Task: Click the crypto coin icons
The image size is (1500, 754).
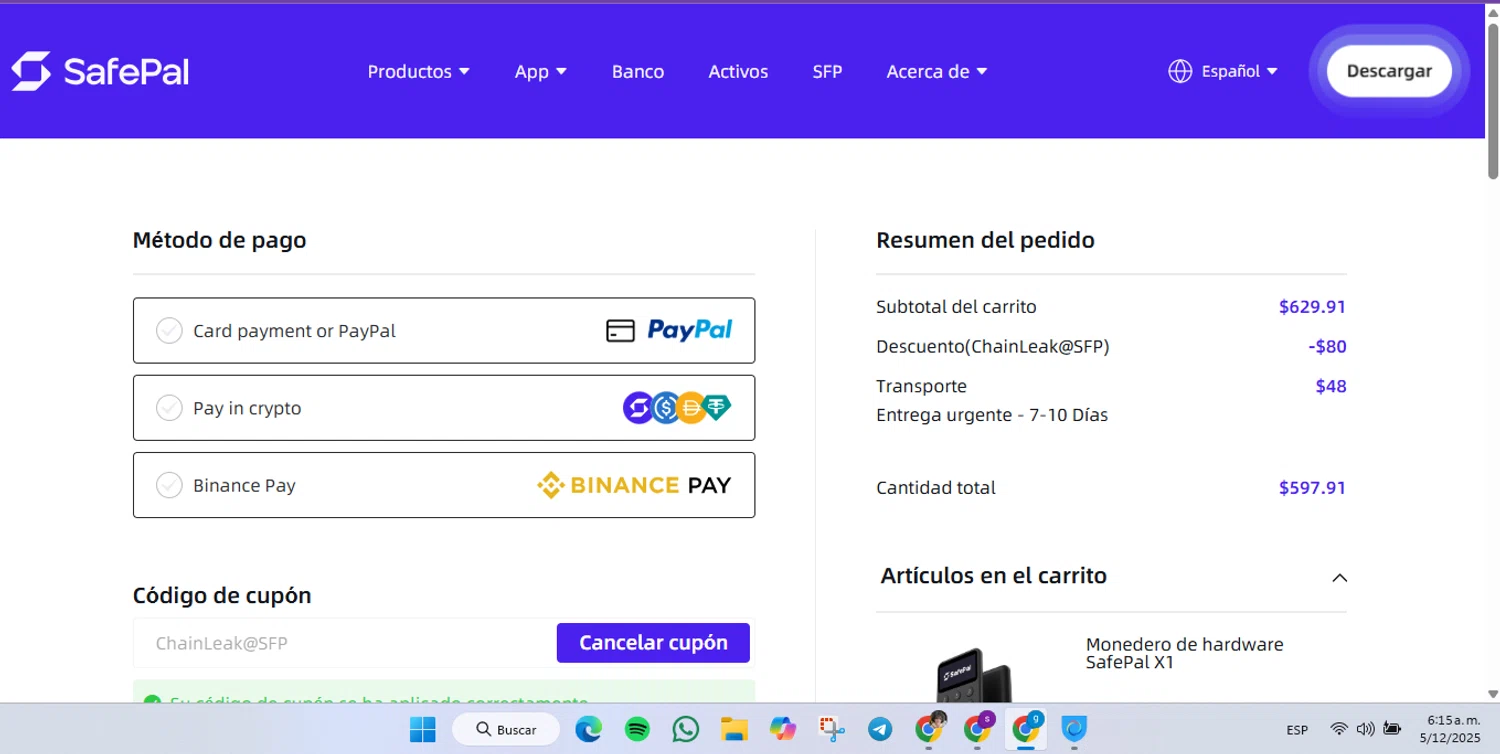Action: click(677, 408)
